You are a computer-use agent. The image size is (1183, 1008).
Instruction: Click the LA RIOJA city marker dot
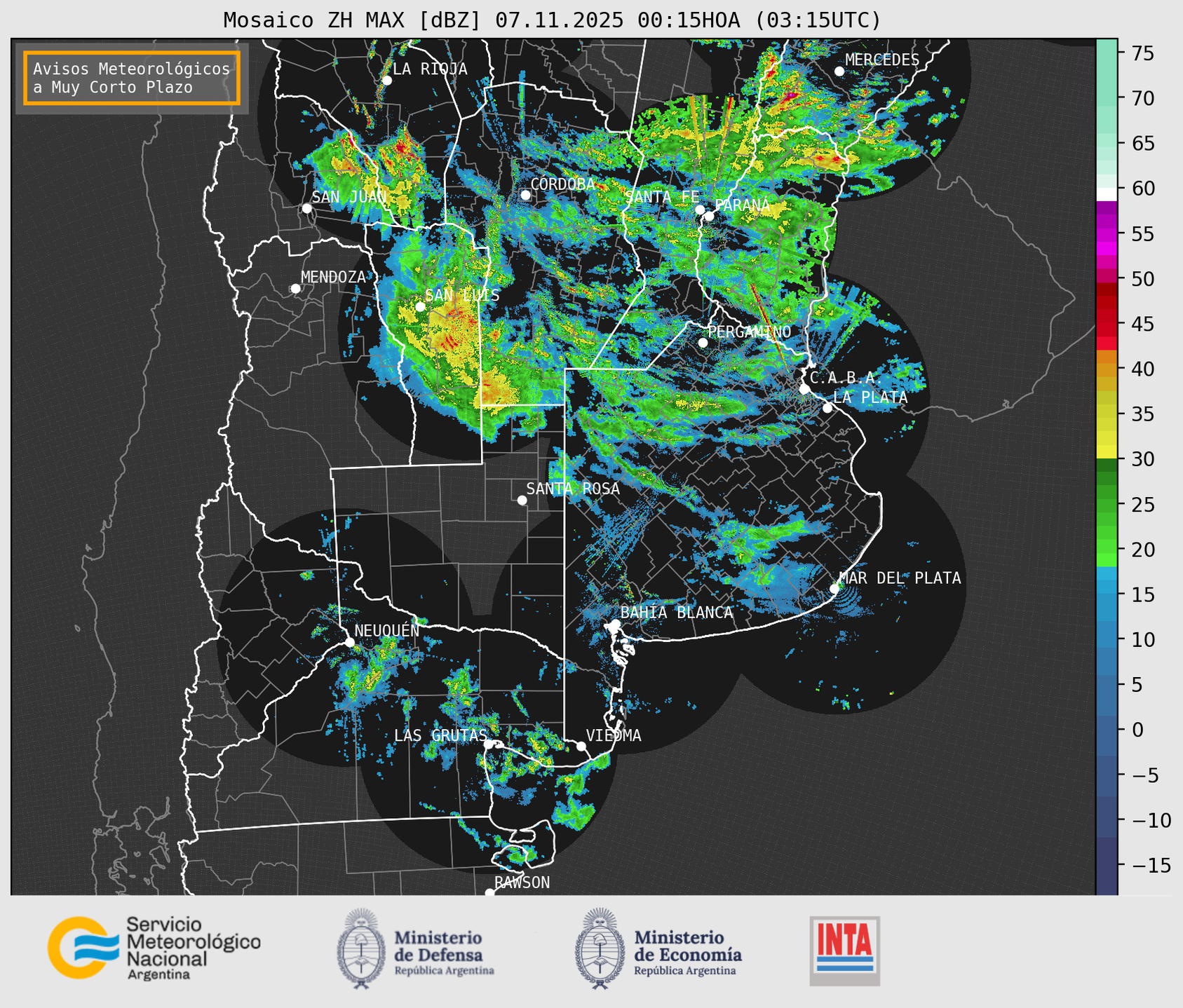pos(387,81)
